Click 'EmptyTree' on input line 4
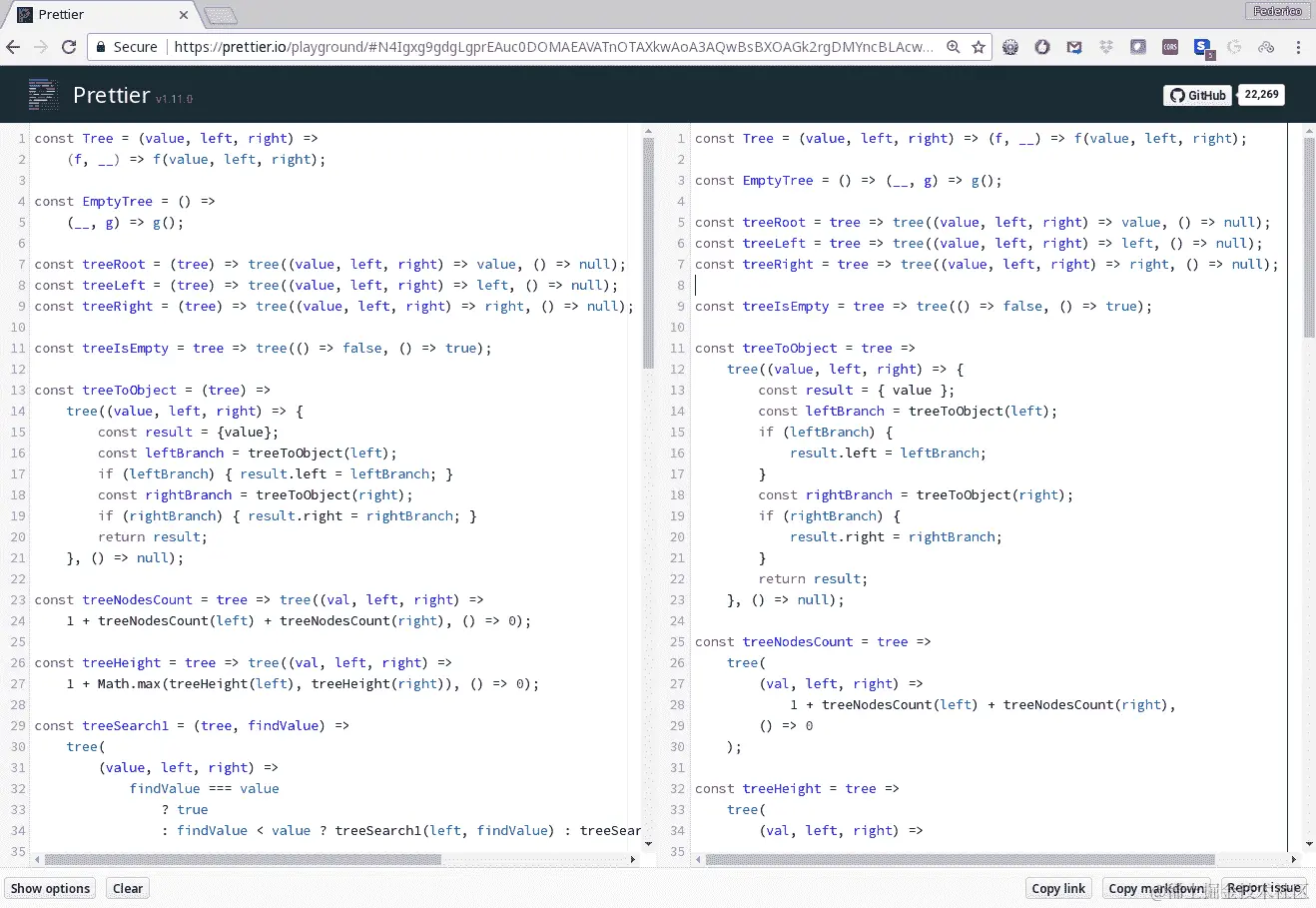Screen dimensions: 1316x908 (118, 201)
